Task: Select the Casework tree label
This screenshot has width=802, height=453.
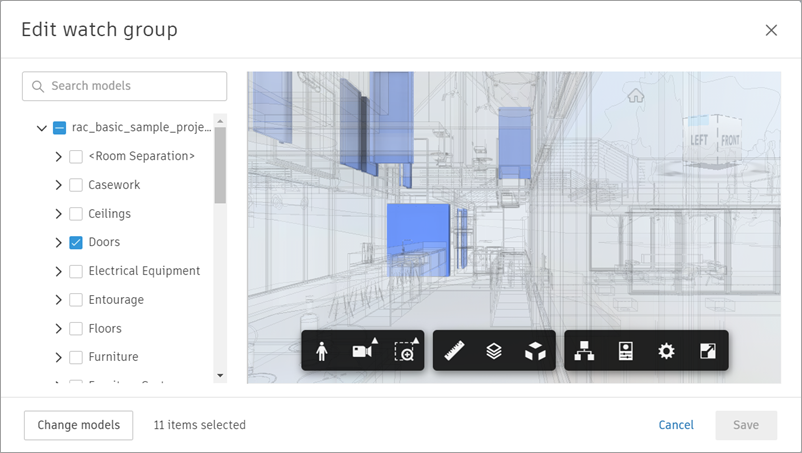Action: point(114,185)
